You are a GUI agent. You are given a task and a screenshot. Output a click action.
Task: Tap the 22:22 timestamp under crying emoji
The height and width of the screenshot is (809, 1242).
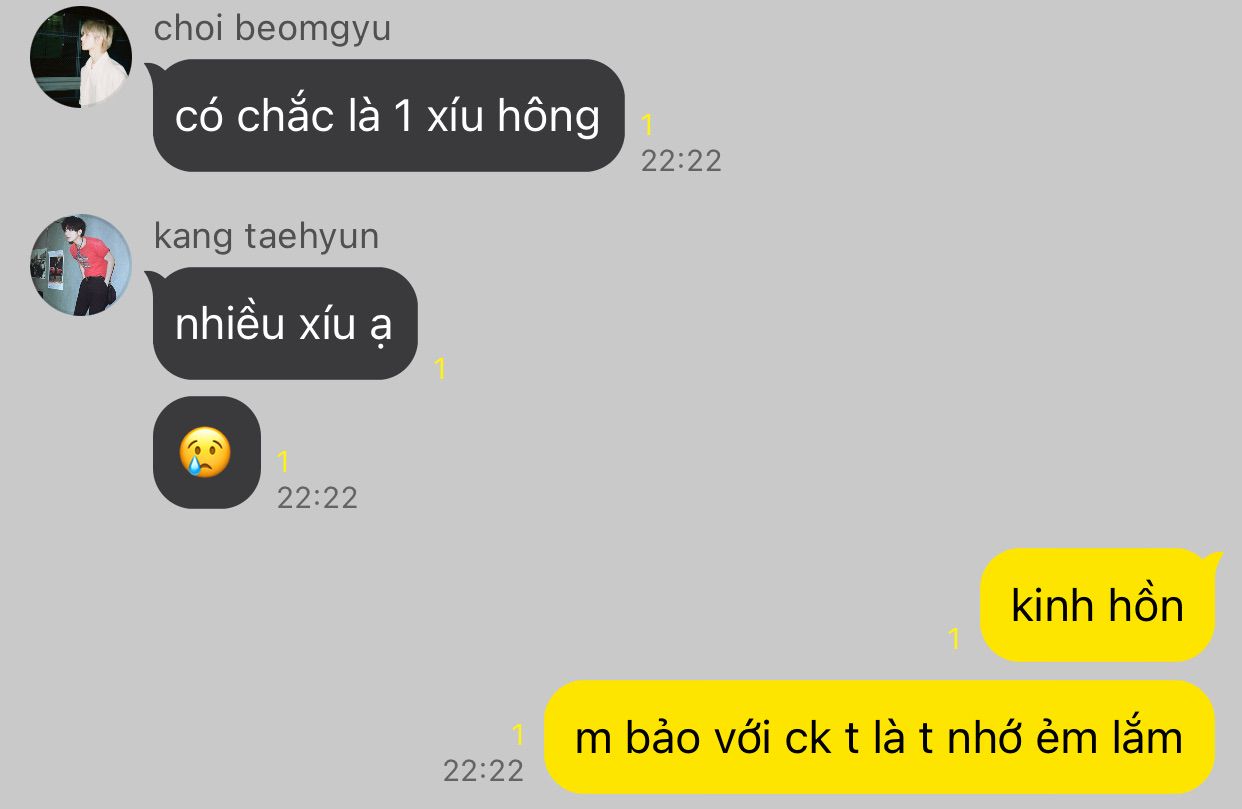tap(317, 498)
